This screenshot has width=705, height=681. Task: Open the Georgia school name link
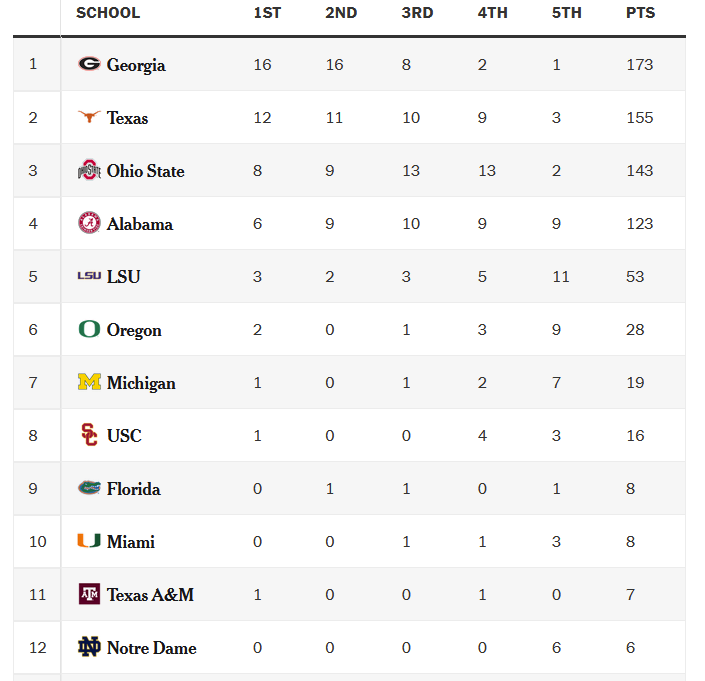point(136,65)
